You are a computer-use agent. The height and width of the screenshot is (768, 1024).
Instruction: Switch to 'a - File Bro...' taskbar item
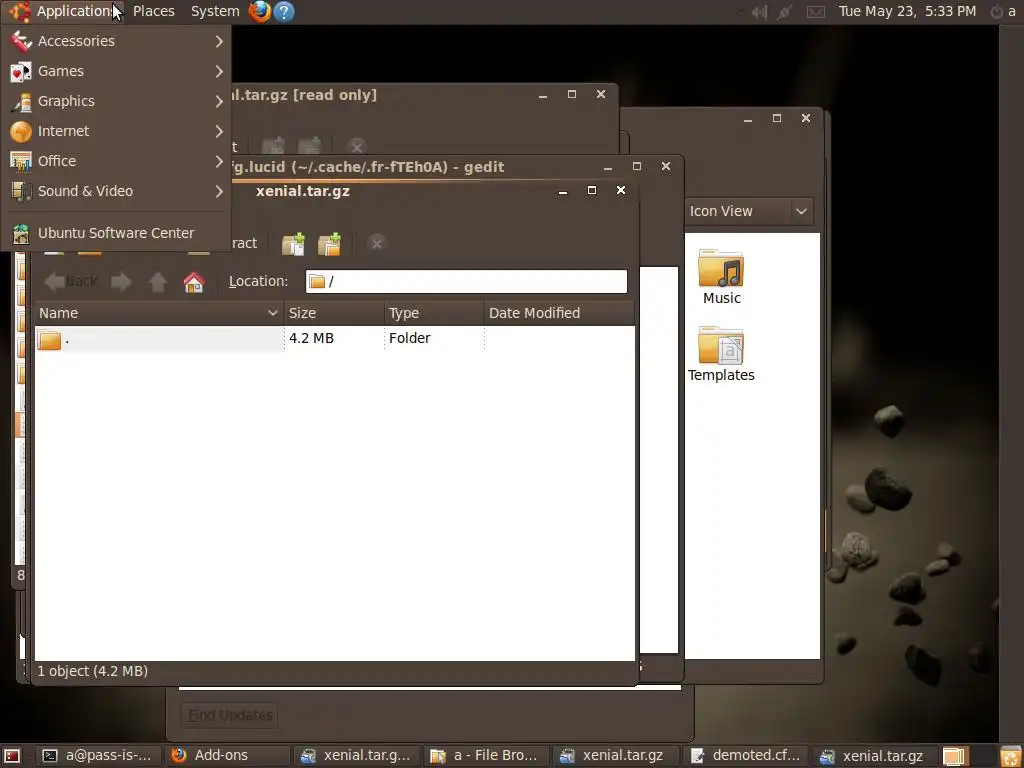click(487, 756)
